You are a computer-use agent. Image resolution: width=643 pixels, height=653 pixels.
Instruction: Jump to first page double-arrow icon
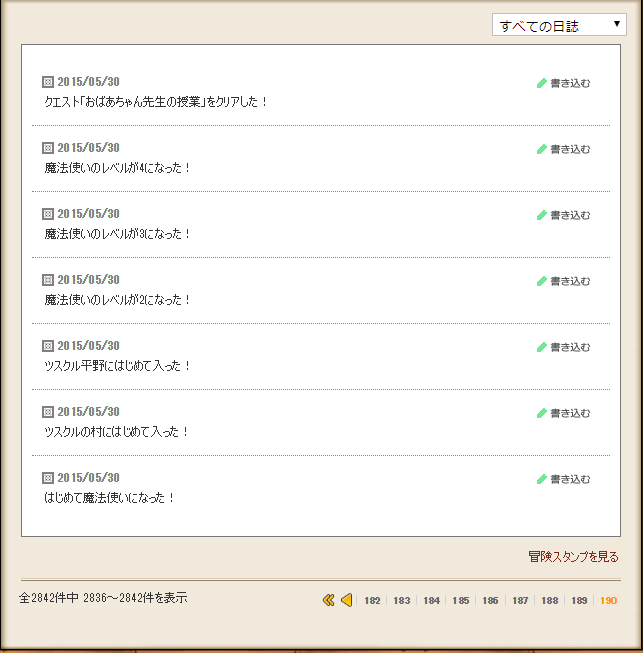point(328,600)
